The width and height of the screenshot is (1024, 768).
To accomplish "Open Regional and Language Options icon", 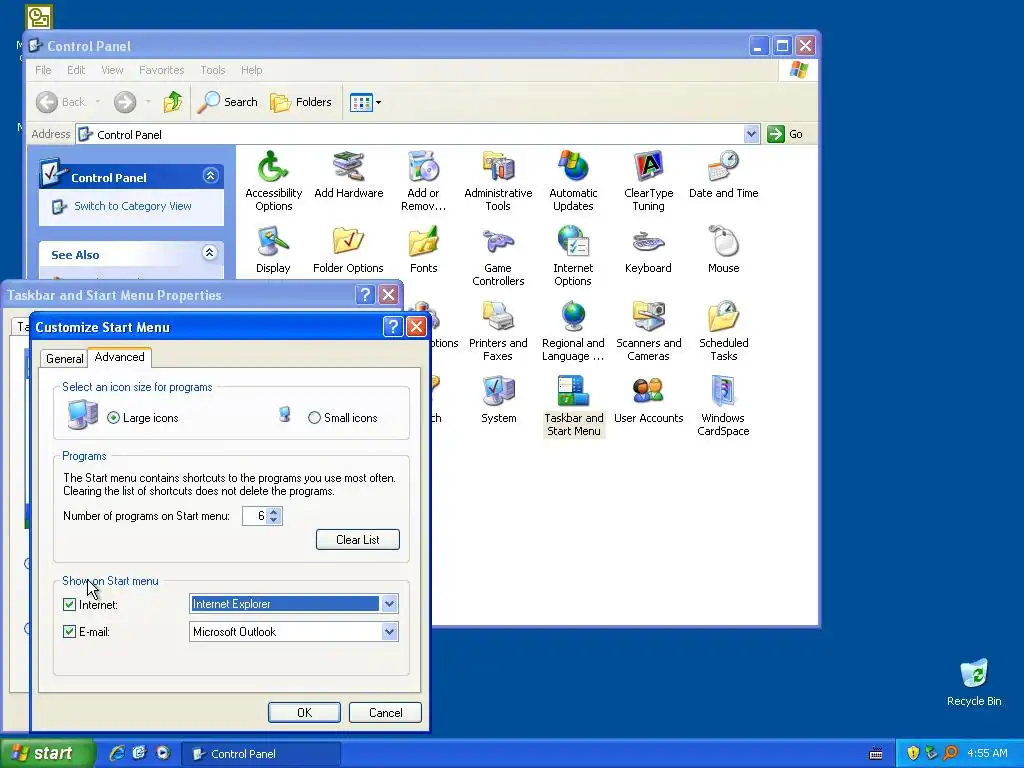I will tap(573, 331).
